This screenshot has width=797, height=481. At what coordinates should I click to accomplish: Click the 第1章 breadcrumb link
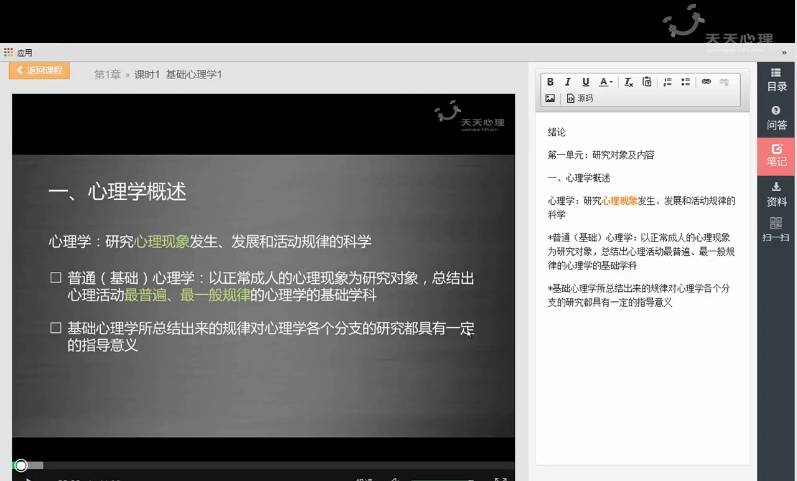tap(107, 74)
